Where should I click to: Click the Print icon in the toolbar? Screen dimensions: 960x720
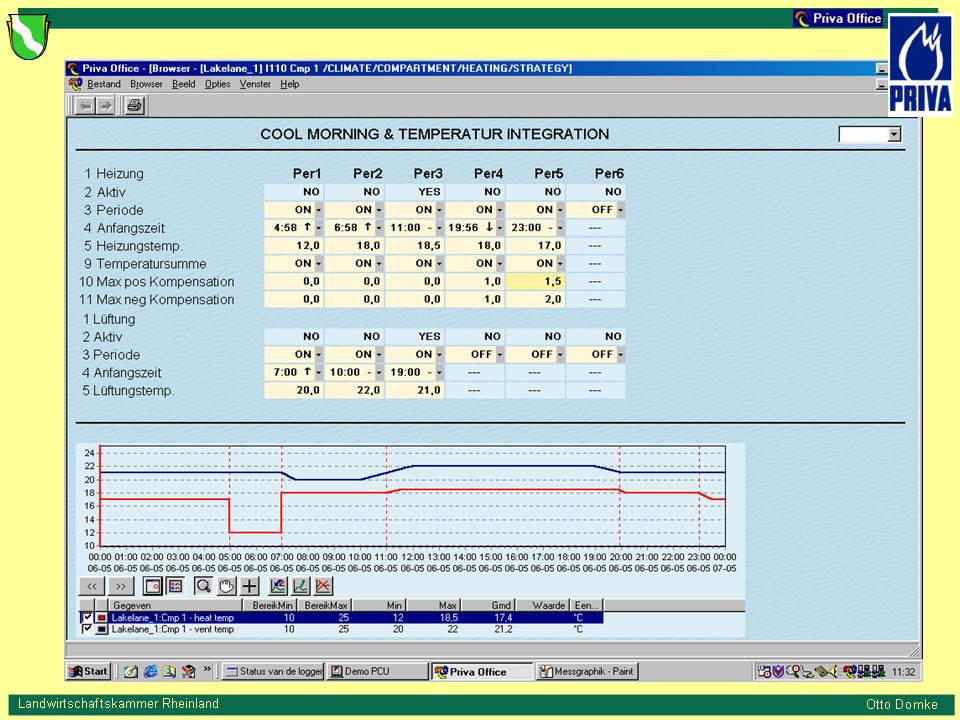pos(134,105)
